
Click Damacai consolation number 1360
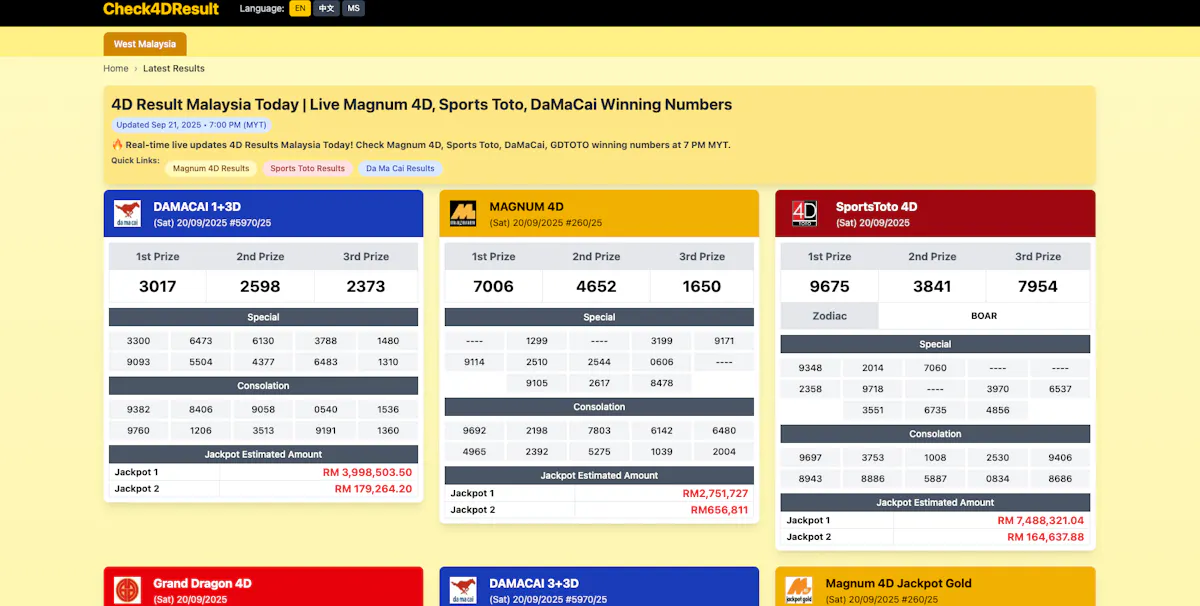pos(388,430)
